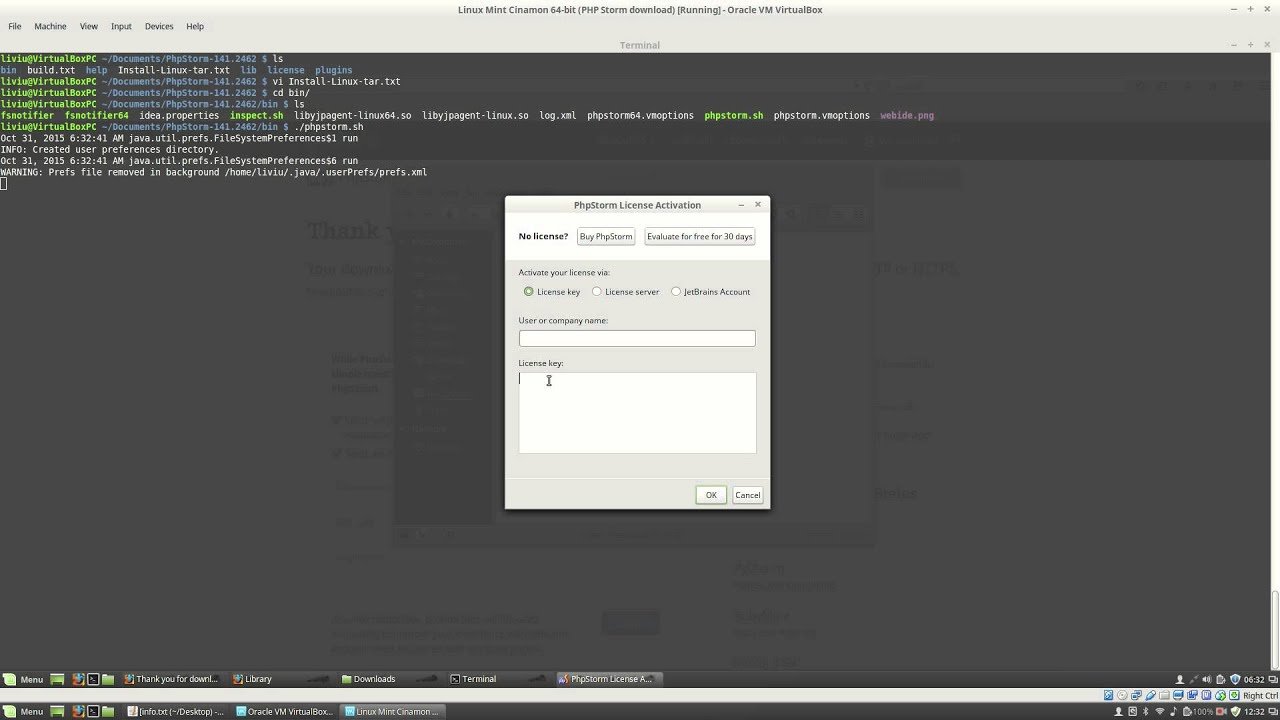This screenshot has width=1280, height=720.
Task: Click the guest show desktop icon
Action: pos(57,679)
